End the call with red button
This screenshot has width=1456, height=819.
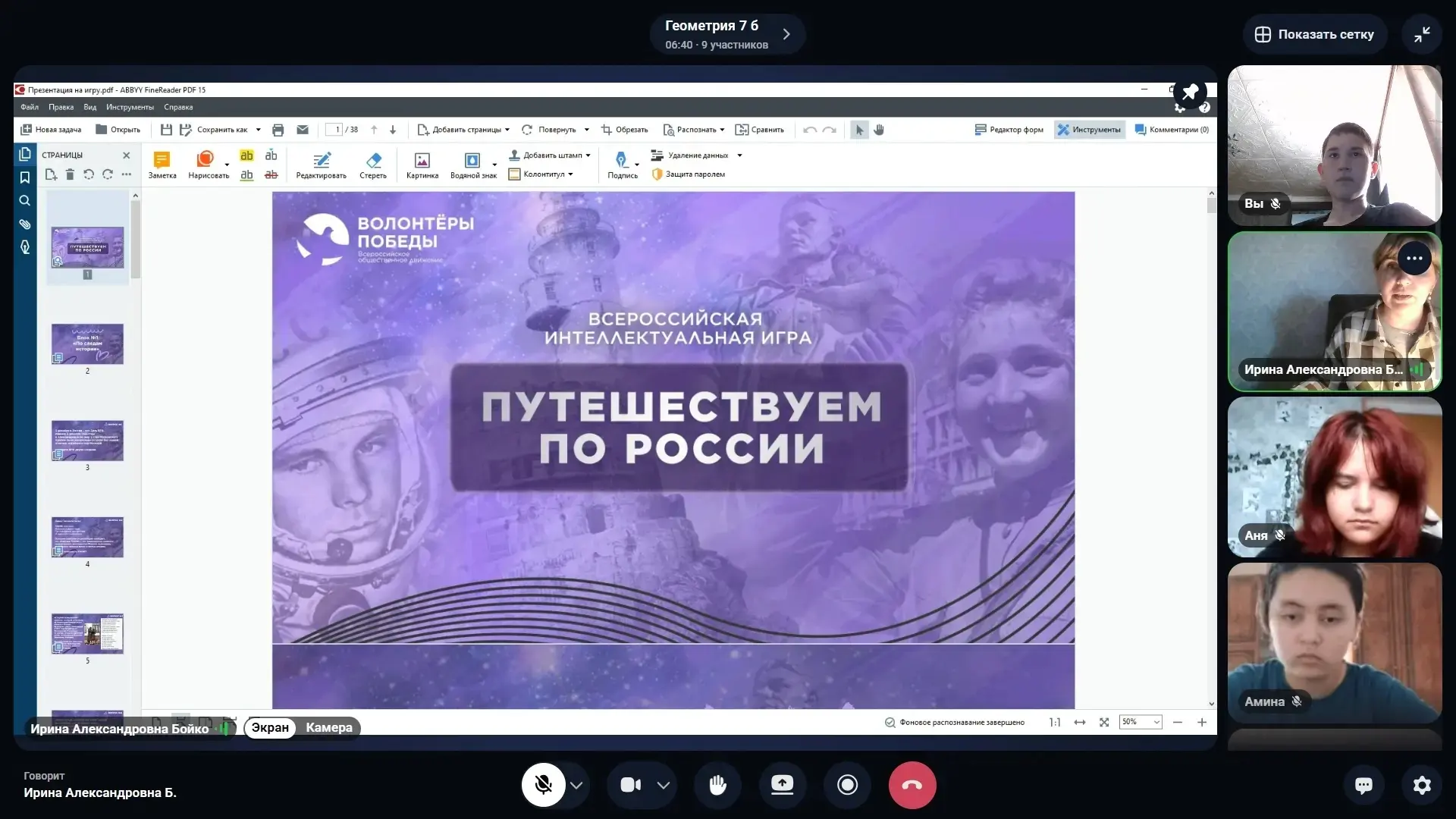[912, 785]
